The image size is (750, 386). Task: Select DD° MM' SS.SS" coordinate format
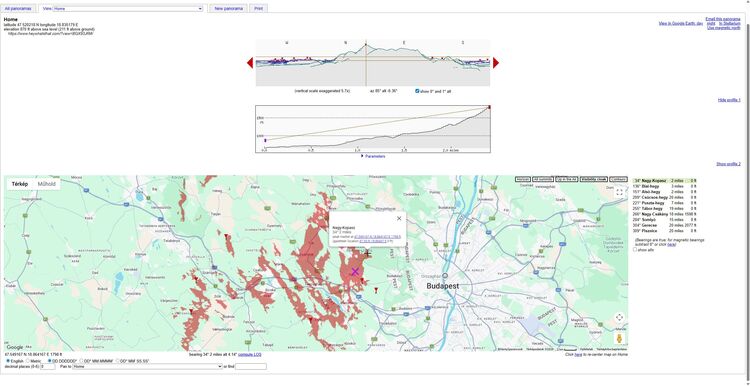coord(117,361)
